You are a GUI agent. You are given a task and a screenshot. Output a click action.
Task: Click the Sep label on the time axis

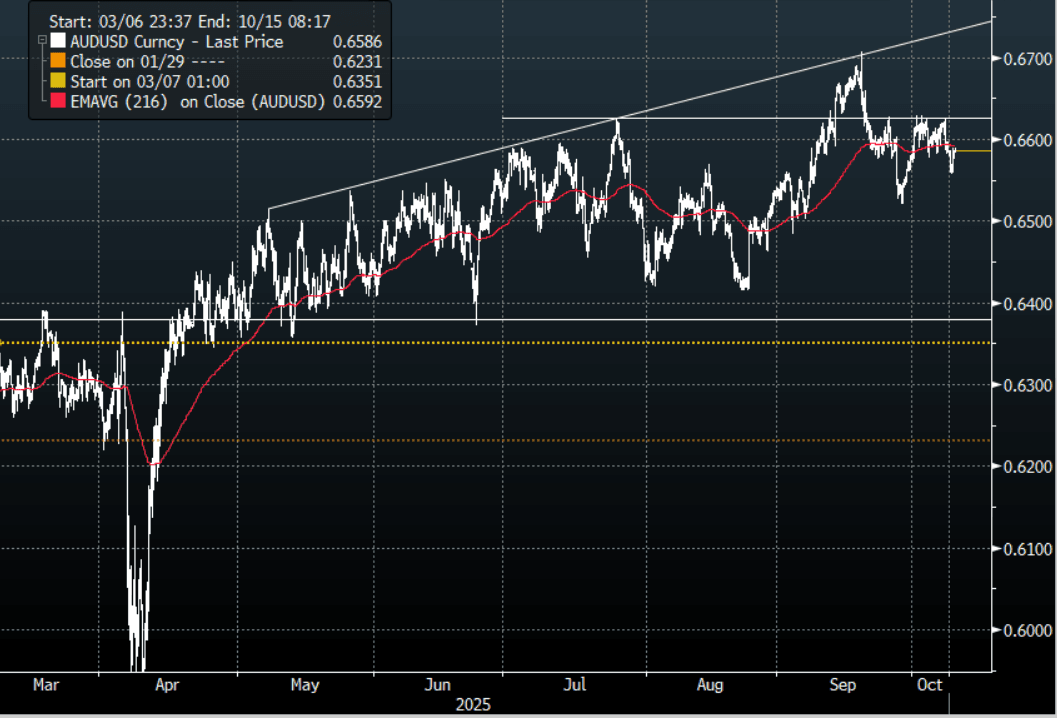point(845,685)
